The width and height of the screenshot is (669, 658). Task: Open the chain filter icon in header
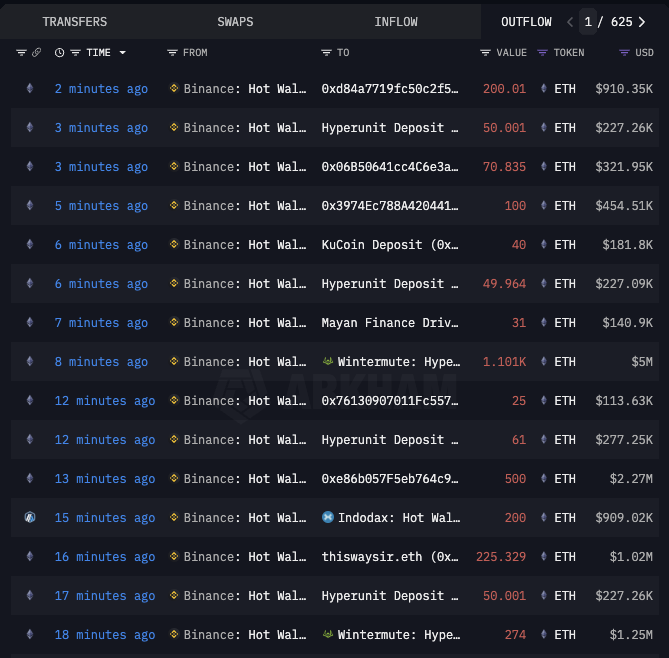pyautogui.click(x=21, y=52)
